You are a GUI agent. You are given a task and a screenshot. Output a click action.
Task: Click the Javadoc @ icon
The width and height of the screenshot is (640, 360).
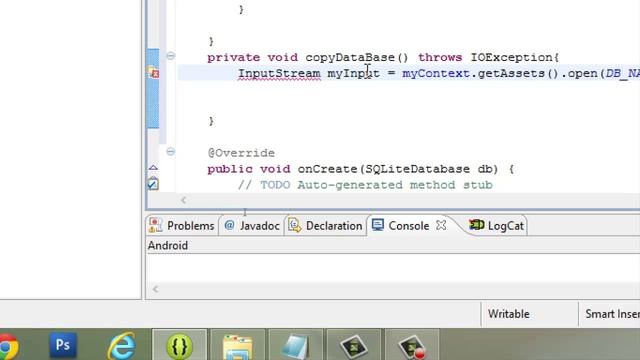click(x=230, y=225)
